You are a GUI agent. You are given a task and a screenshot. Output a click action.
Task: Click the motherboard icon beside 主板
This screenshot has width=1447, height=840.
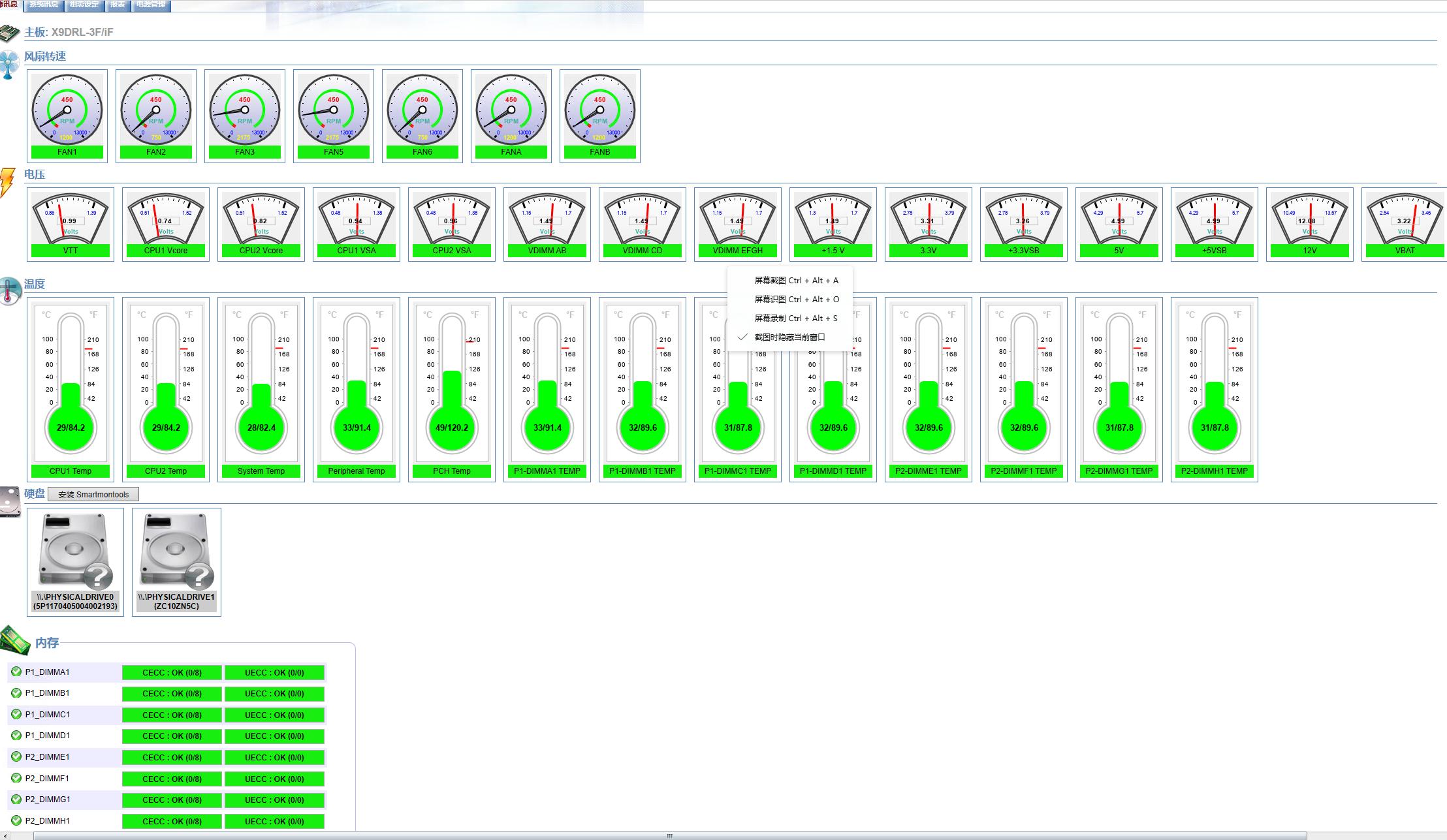(9, 32)
